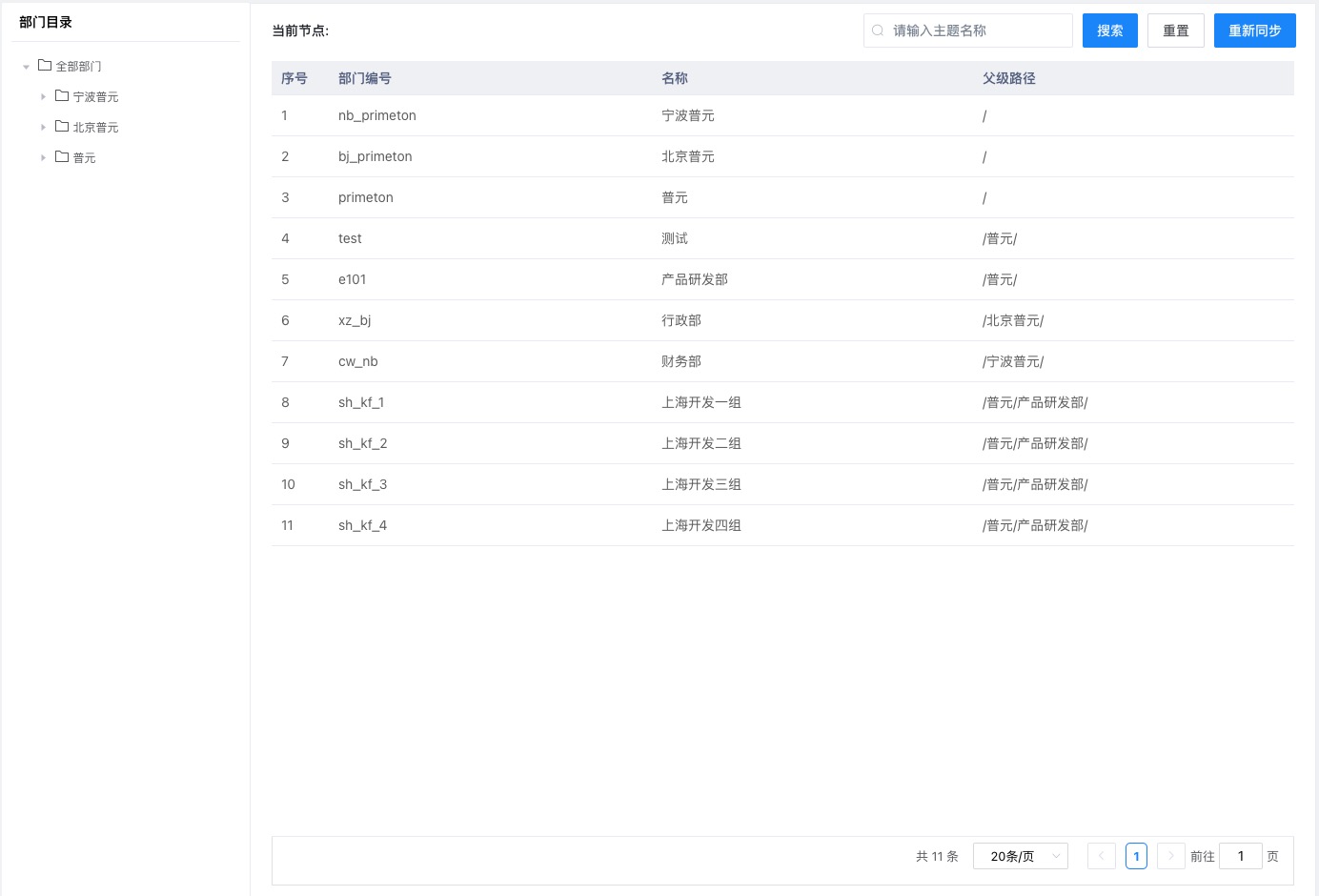Click the dropdown arrow inside the page-size selector

[x=1056, y=856]
